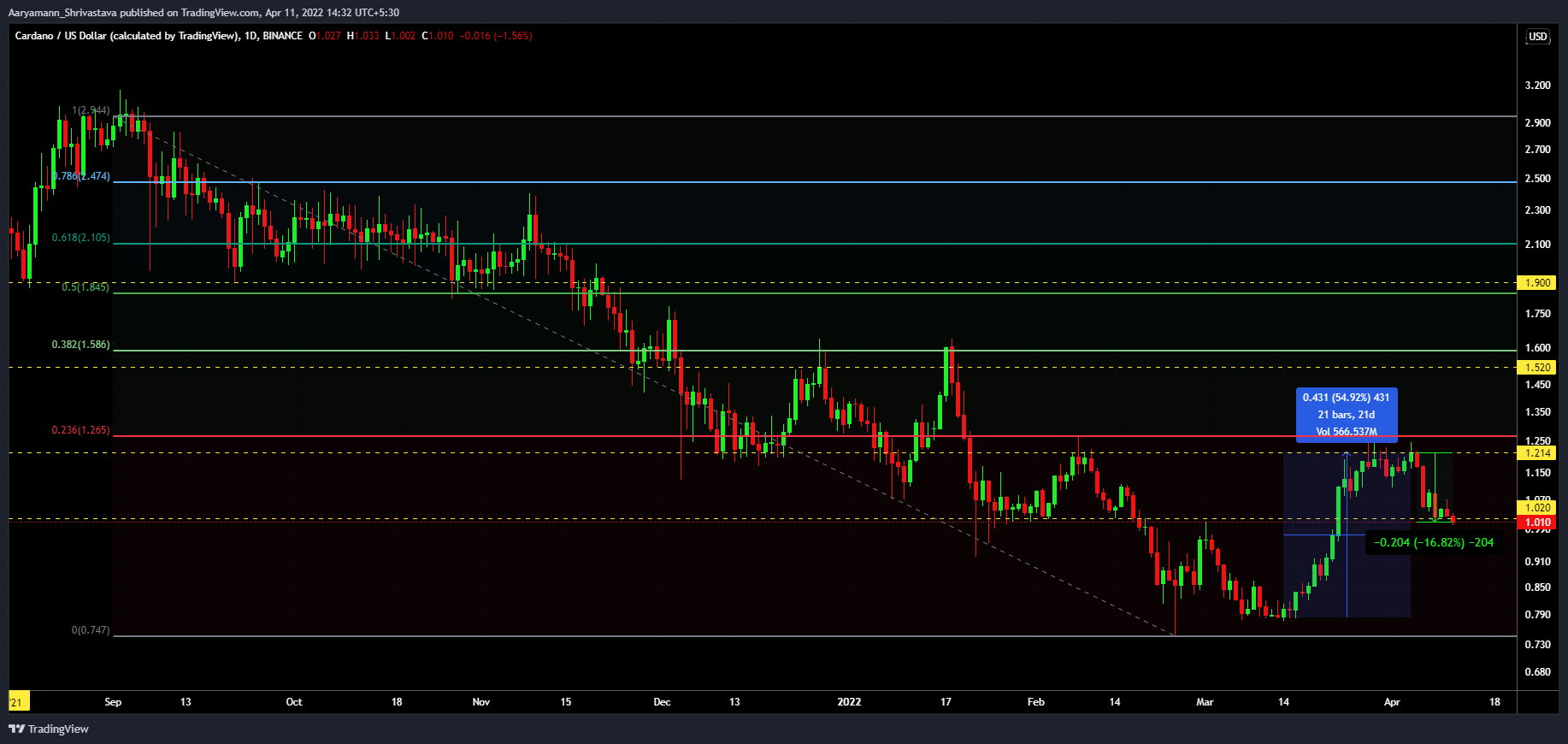The image size is (1568, 744).
Task: Click the 1.350 price axis label
Action: tap(1538, 412)
